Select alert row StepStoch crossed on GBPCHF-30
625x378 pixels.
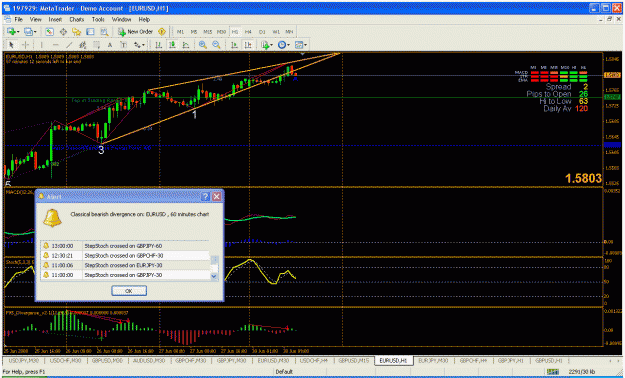pos(125,255)
